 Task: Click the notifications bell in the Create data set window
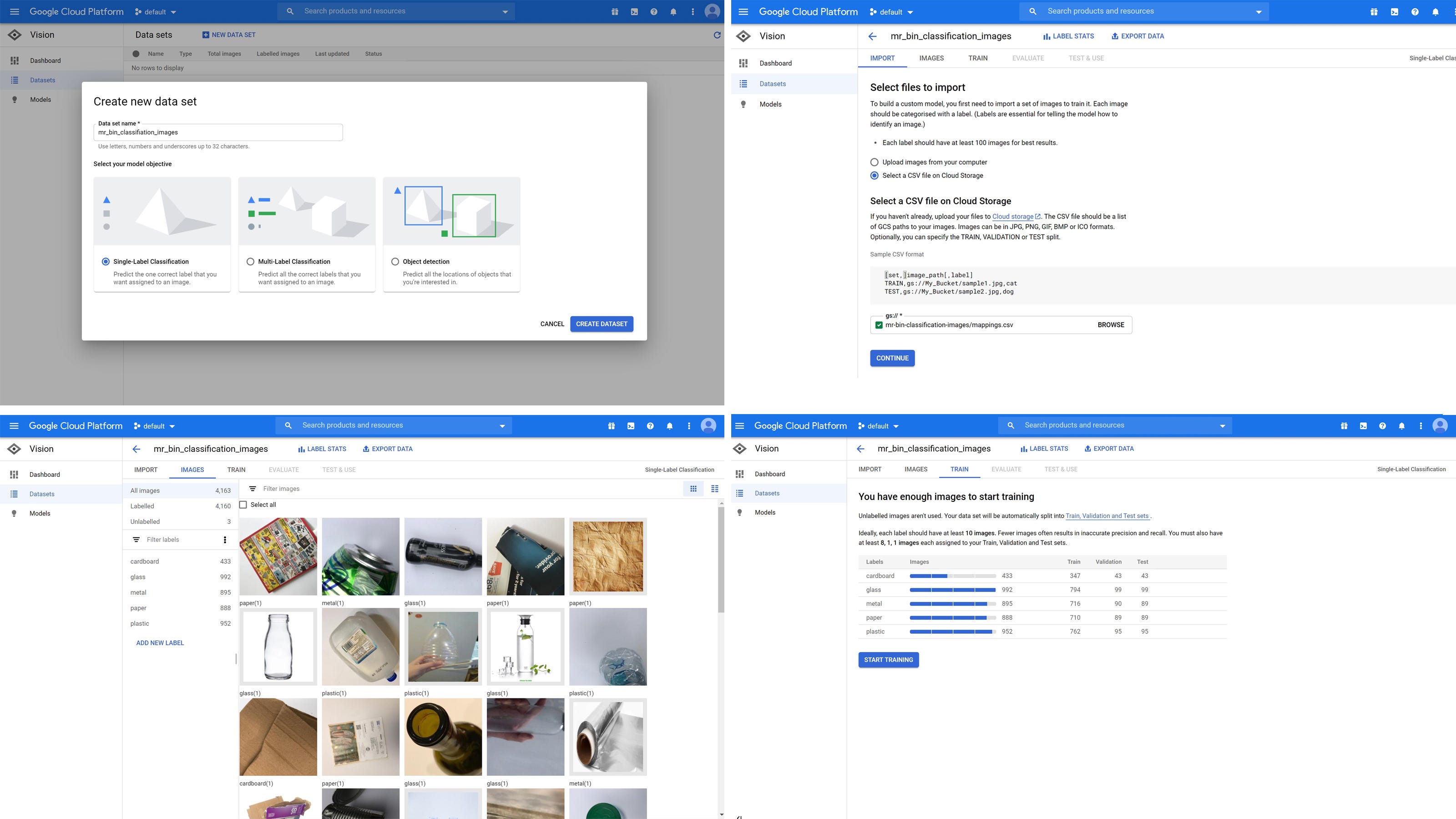pos(673,12)
